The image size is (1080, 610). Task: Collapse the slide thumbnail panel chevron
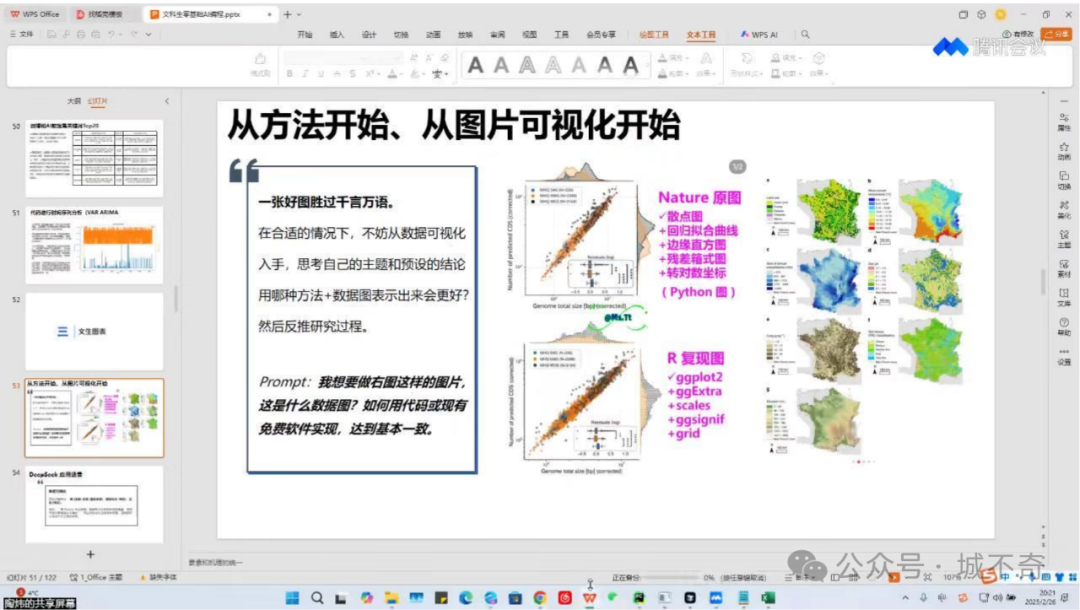click(x=167, y=101)
